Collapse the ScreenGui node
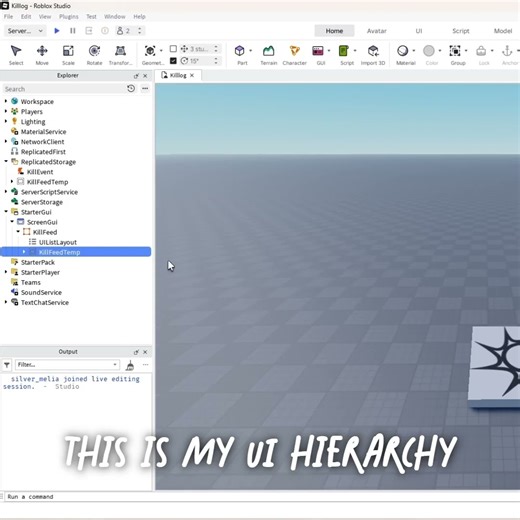This screenshot has width=520, height=520. pos(12,222)
